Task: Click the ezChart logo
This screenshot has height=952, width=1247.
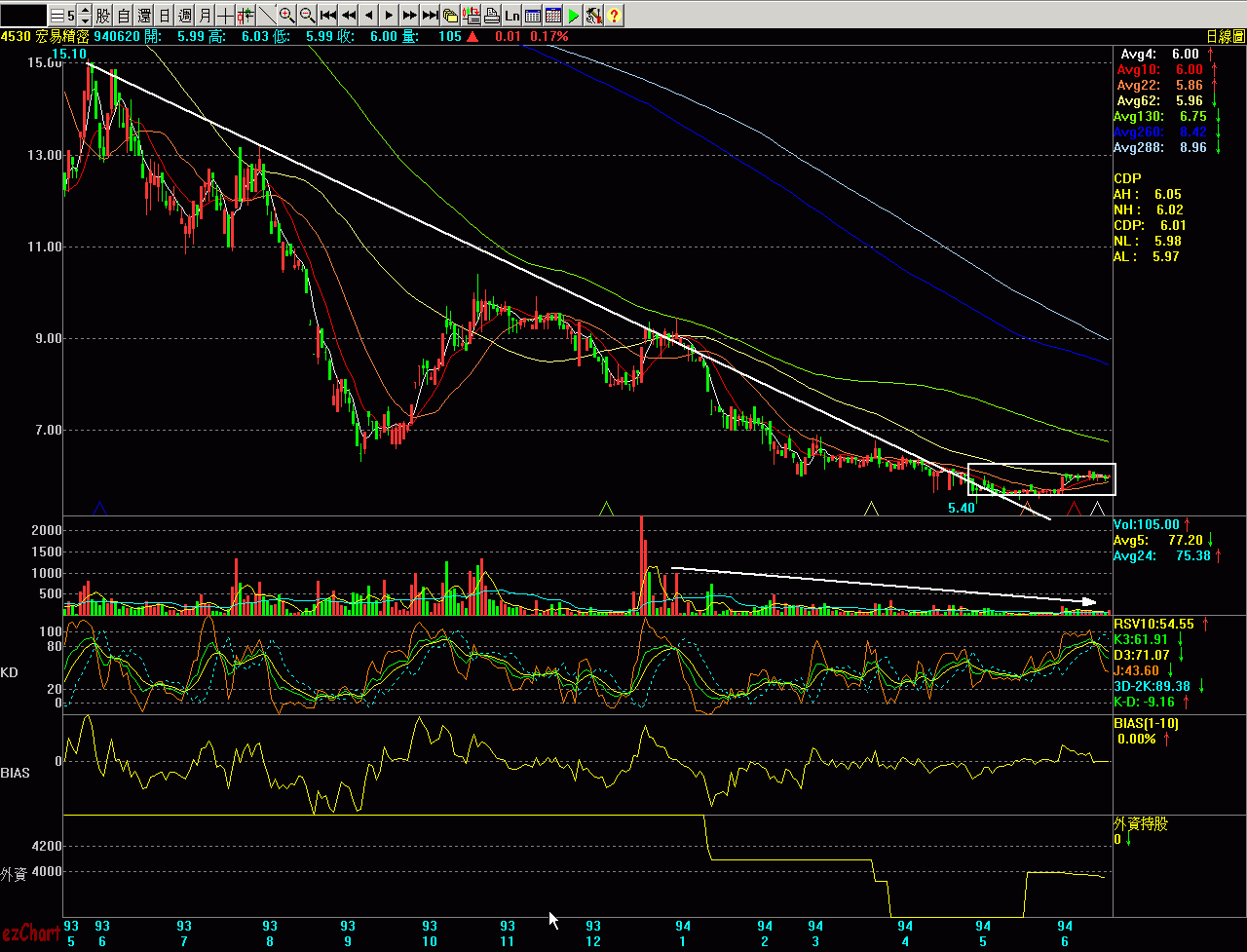Action: click(x=30, y=933)
